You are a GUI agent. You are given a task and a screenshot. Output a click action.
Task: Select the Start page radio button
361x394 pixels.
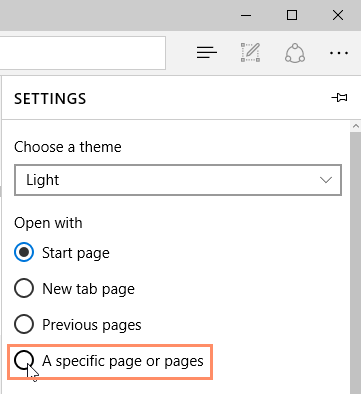[24, 253]
